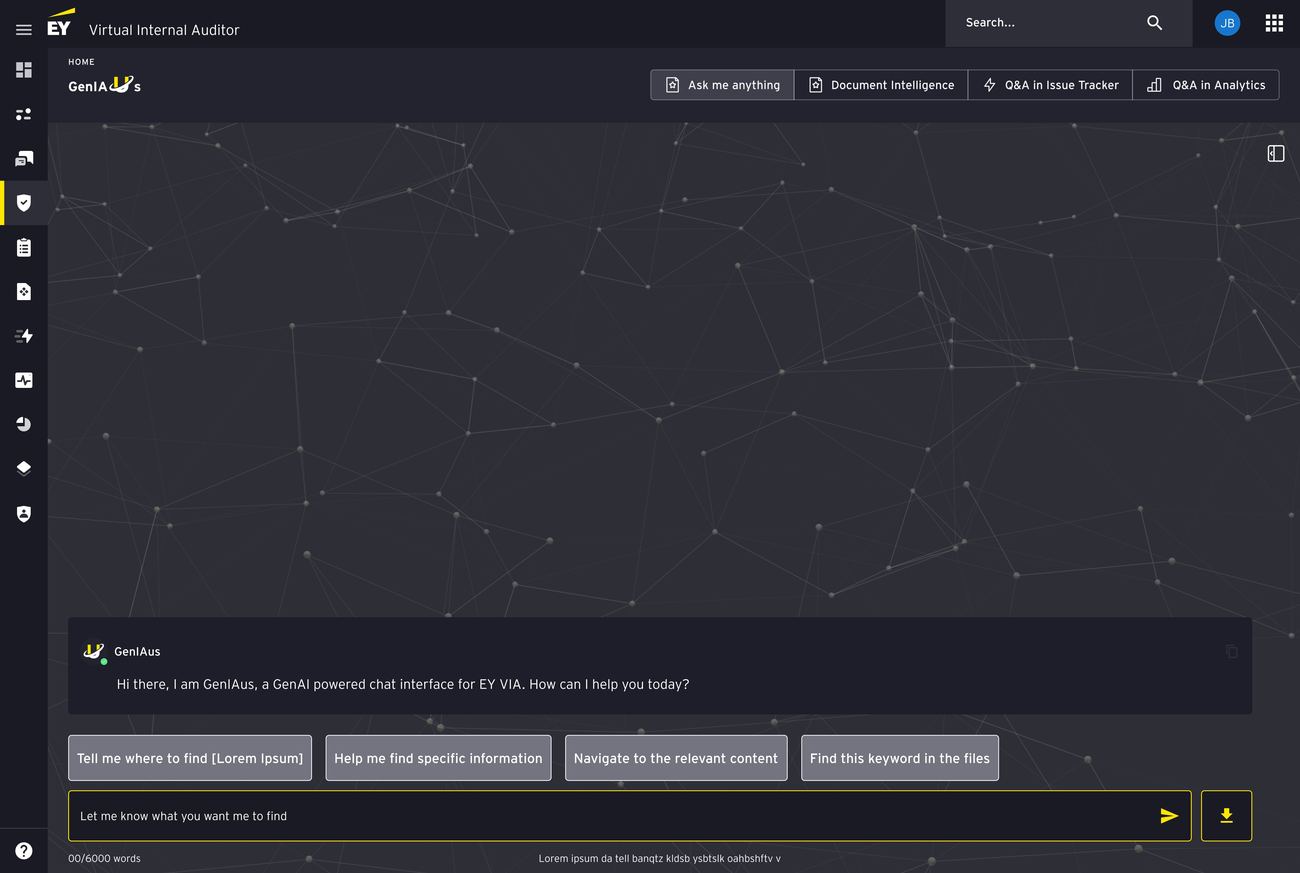Select 'Navigate to the relevant content' prompt
This screenshot has height=873, width=1300.
click(676, 758)
